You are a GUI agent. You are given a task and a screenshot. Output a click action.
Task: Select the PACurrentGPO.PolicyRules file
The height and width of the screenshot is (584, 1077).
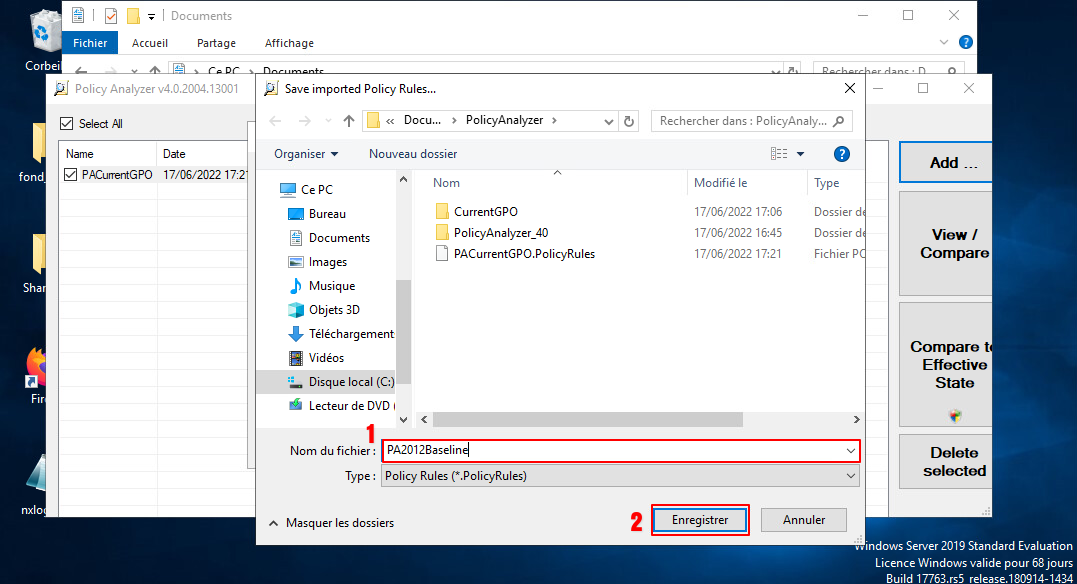coord(523,254)
